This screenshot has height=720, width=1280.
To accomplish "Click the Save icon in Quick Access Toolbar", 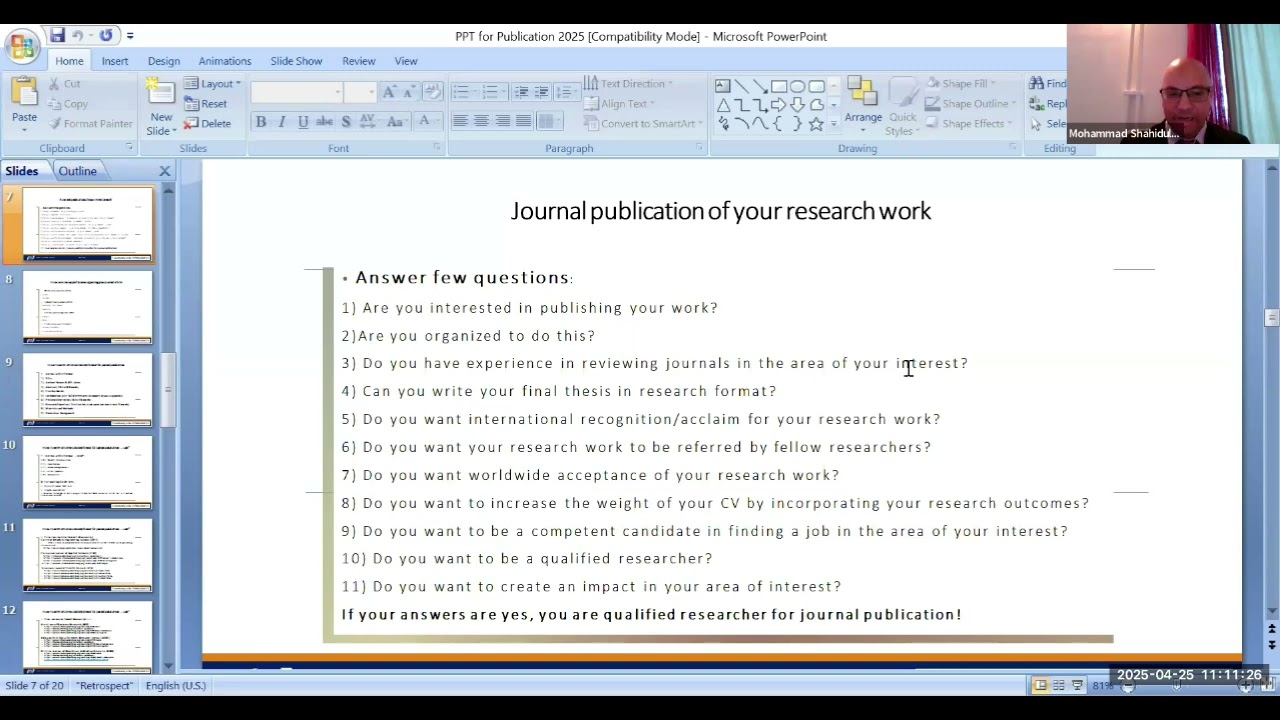I will coord(58,36).
